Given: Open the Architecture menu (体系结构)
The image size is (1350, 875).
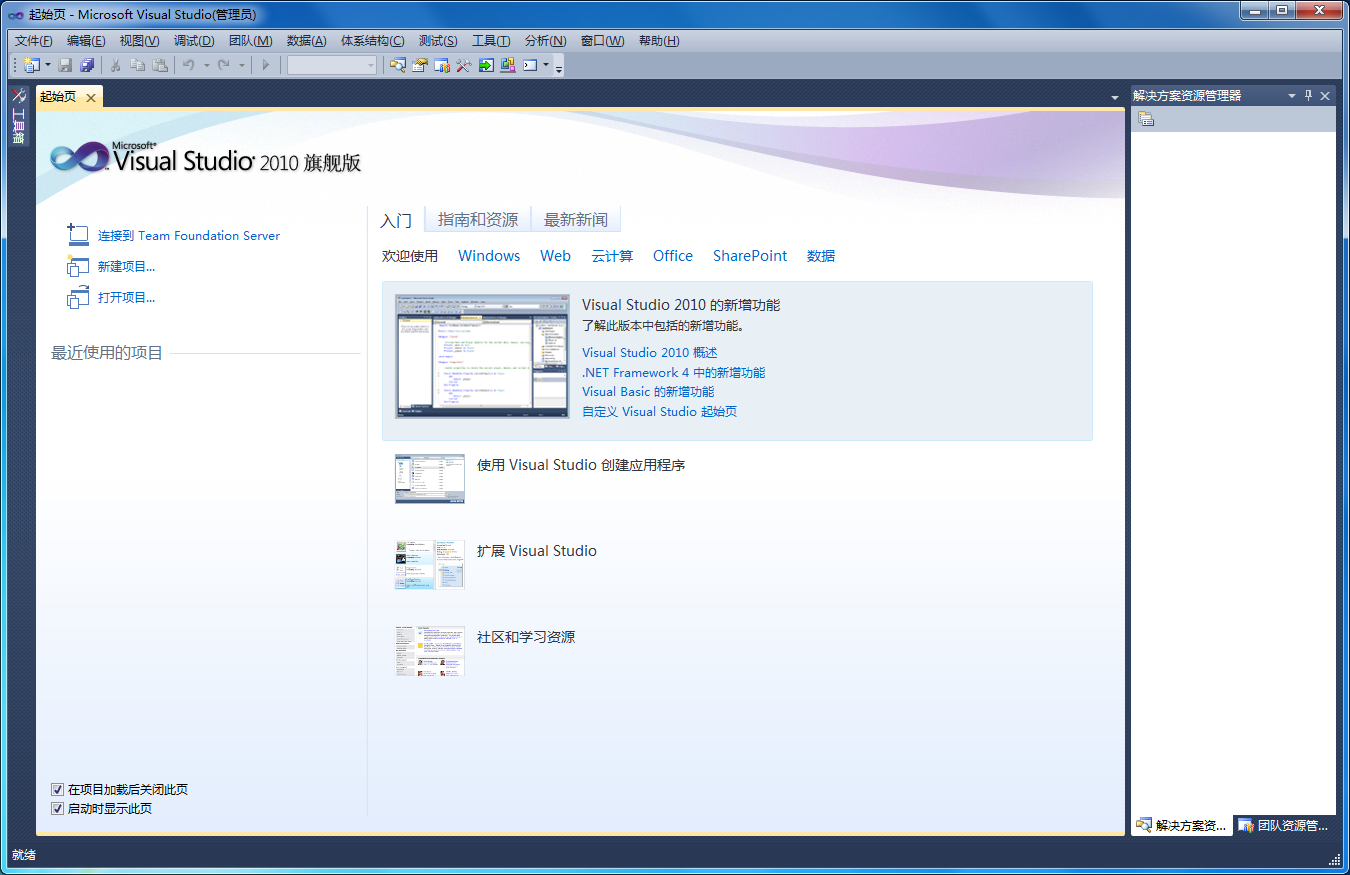Looking at the screenshot, I should pos(373,41).
